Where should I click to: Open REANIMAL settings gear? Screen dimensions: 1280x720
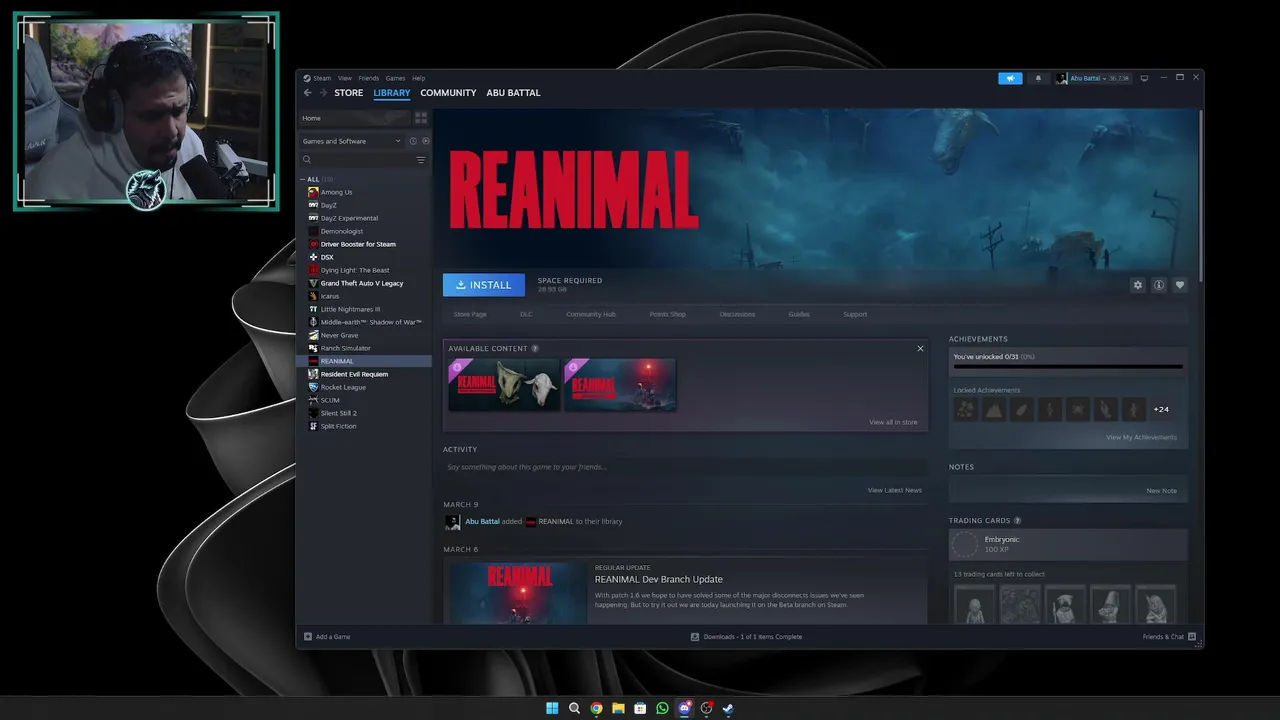[1137, 285]
